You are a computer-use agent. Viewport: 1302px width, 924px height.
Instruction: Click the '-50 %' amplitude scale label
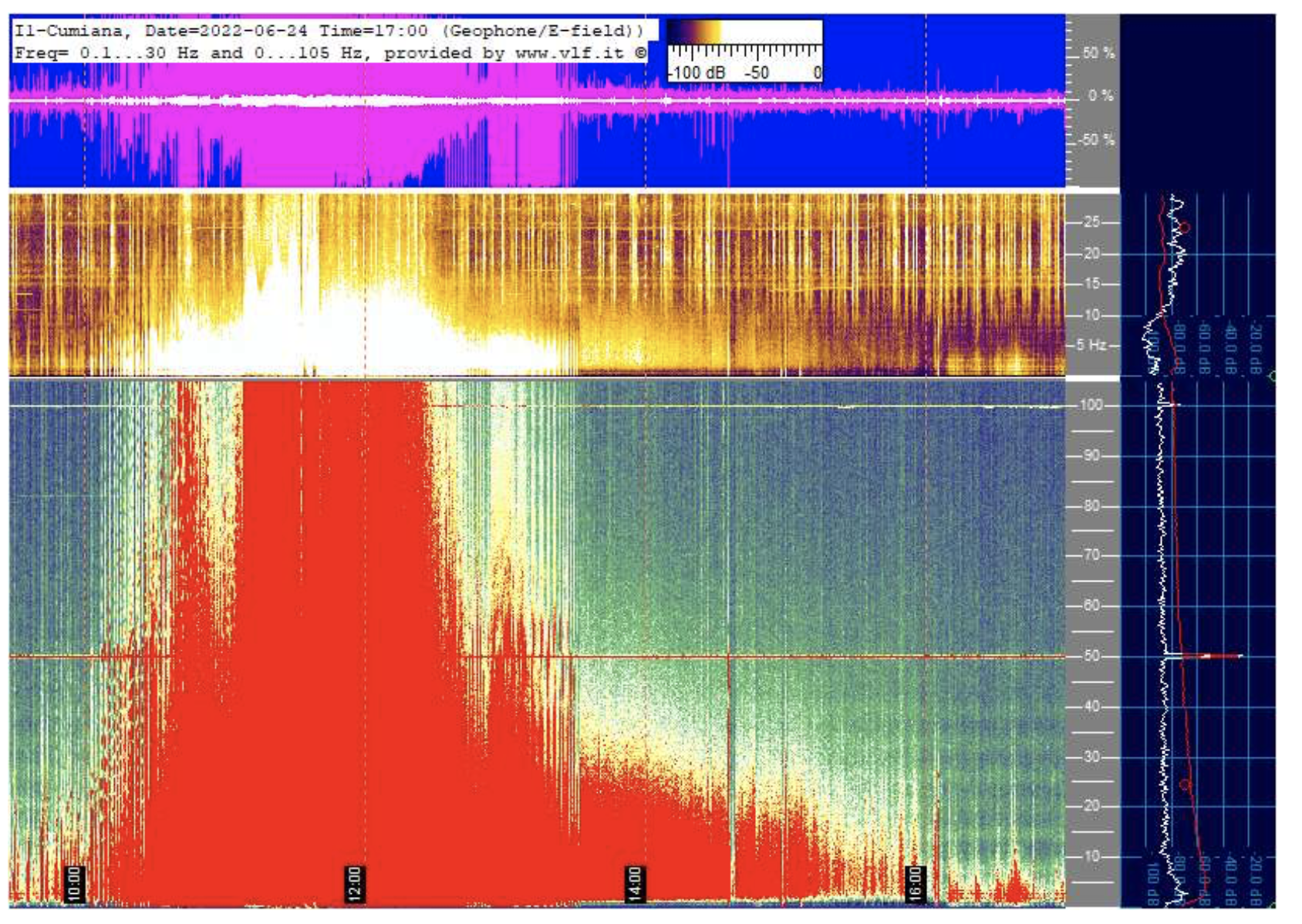tap(1096, 140)
